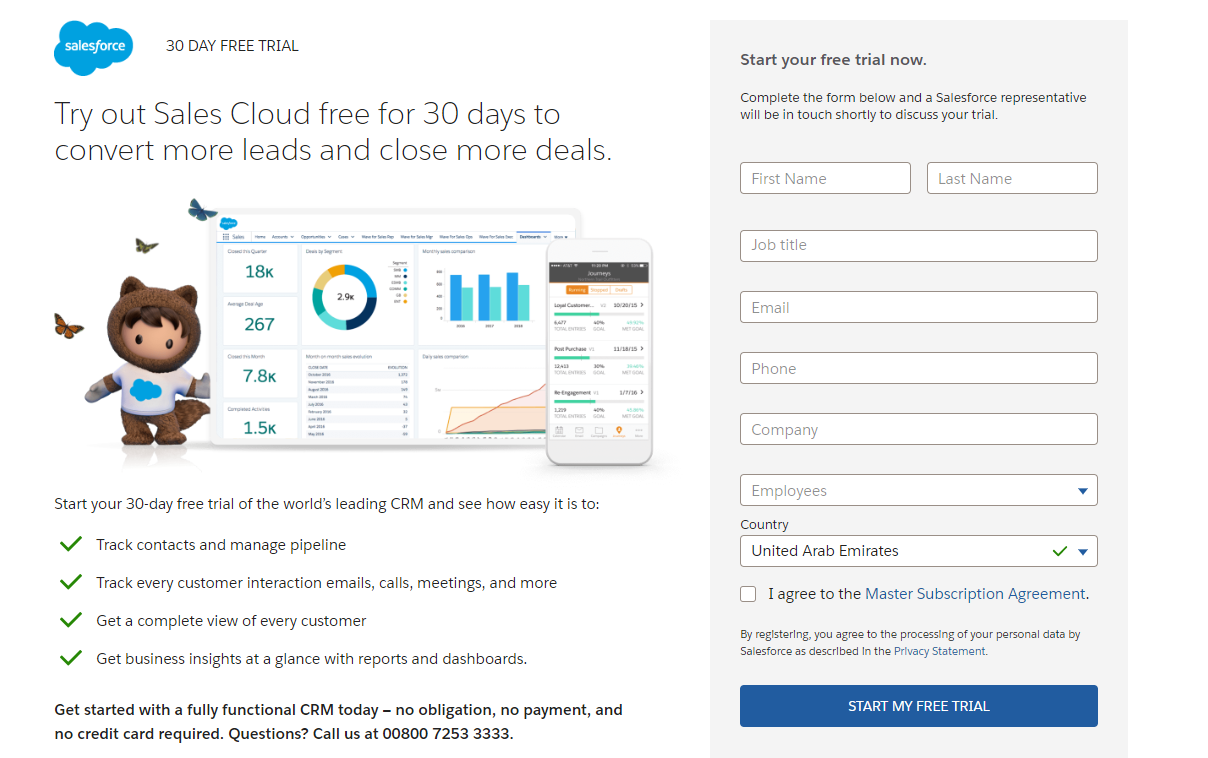1208x758 pixels.
Task: Select the Company input field
Action: tap(919, 429)
